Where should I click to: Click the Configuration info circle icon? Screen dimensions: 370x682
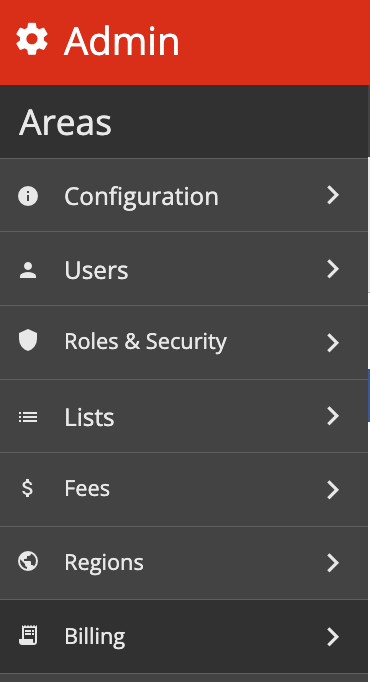[28, 196]
